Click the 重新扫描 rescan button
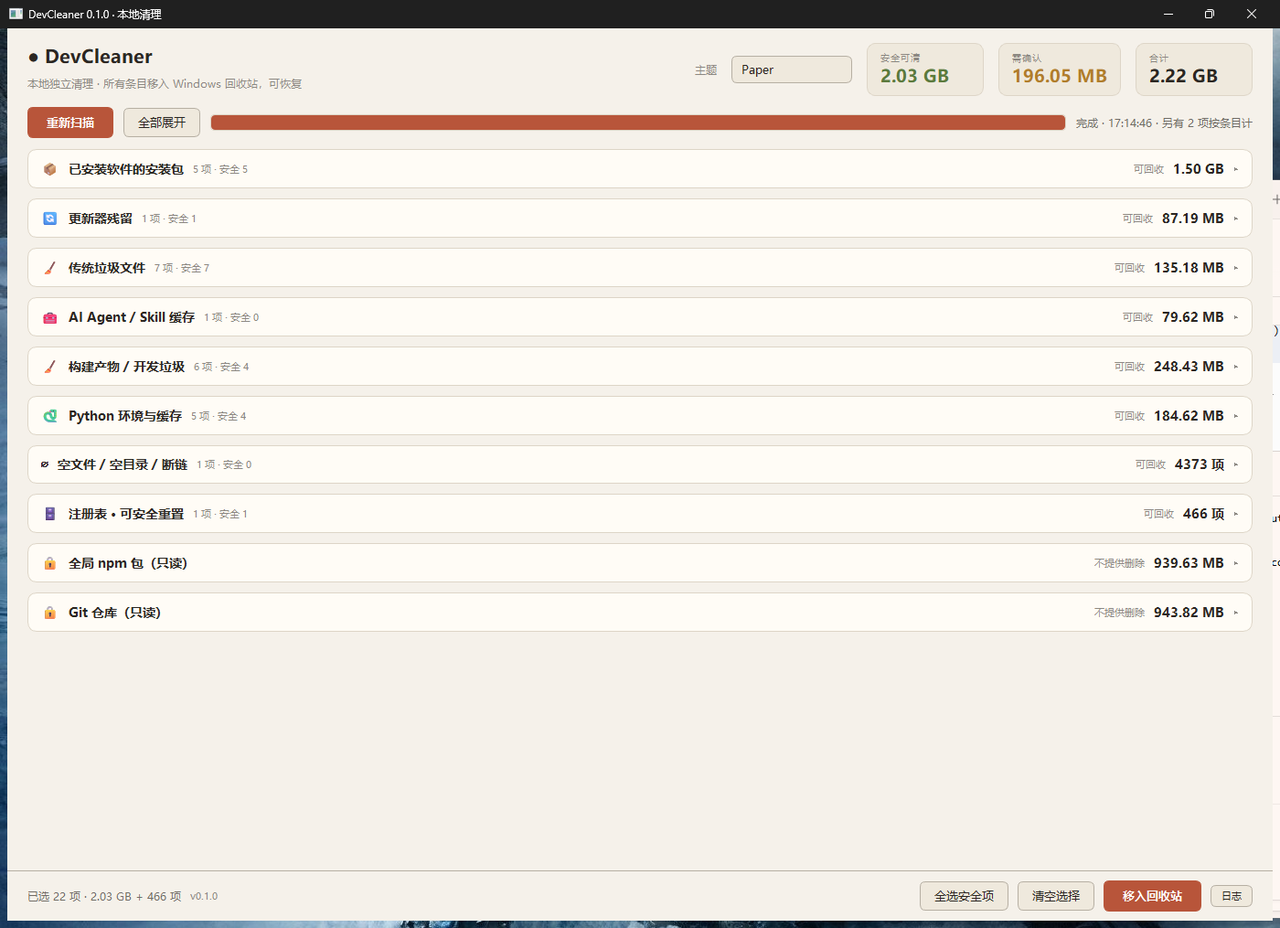 70,122
